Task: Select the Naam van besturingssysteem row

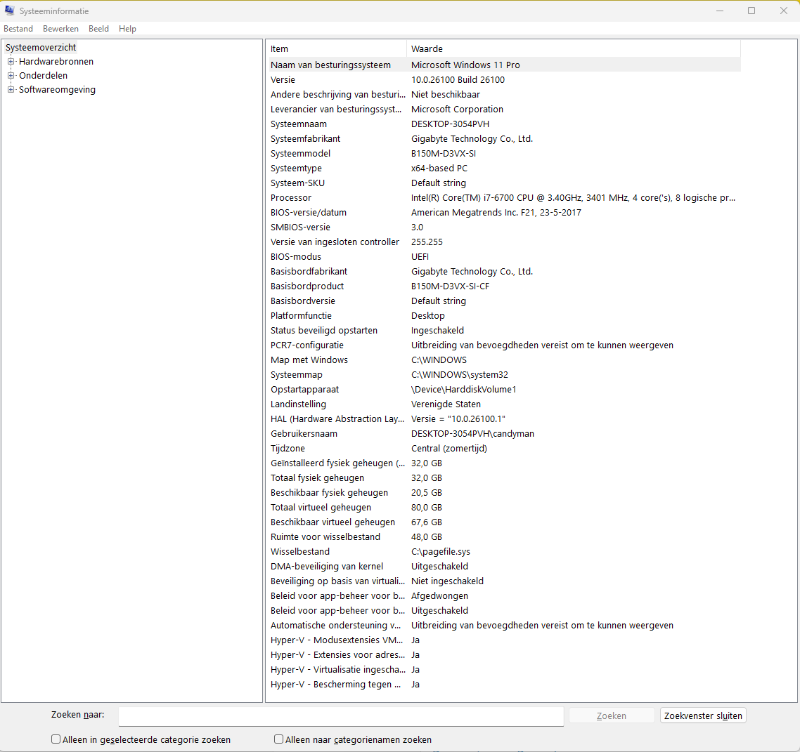Action: (504, 65)
